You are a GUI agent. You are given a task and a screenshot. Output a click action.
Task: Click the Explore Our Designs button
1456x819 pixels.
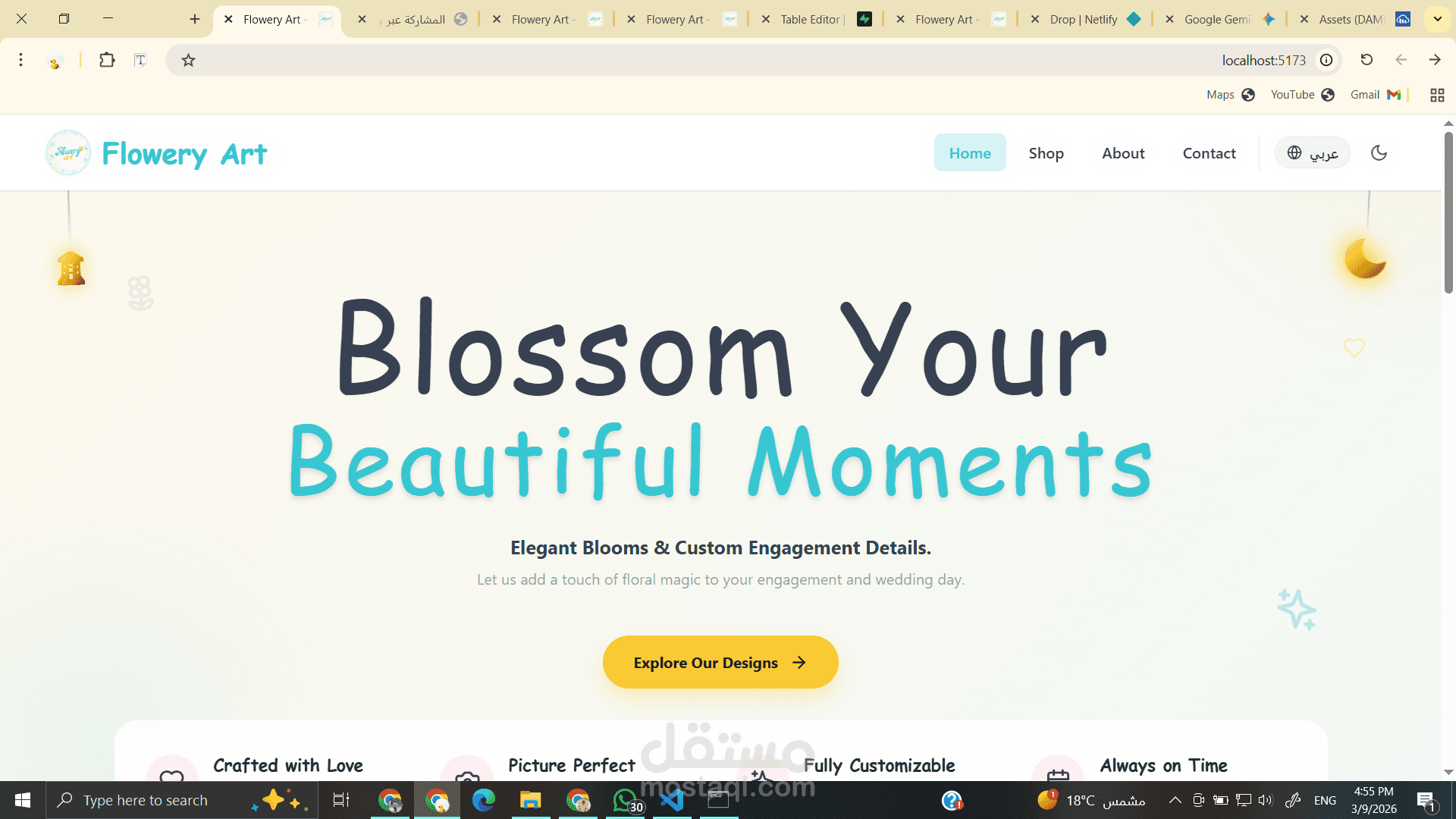[720, 662]
